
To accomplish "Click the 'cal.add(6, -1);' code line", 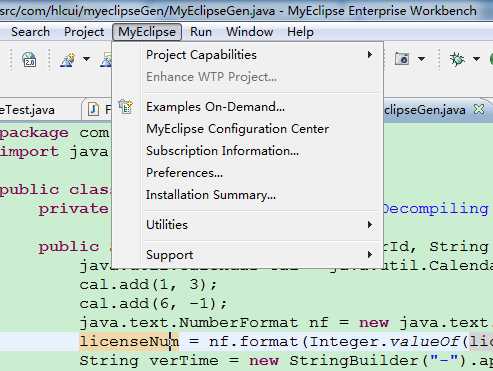I will [x=154, y=304].
